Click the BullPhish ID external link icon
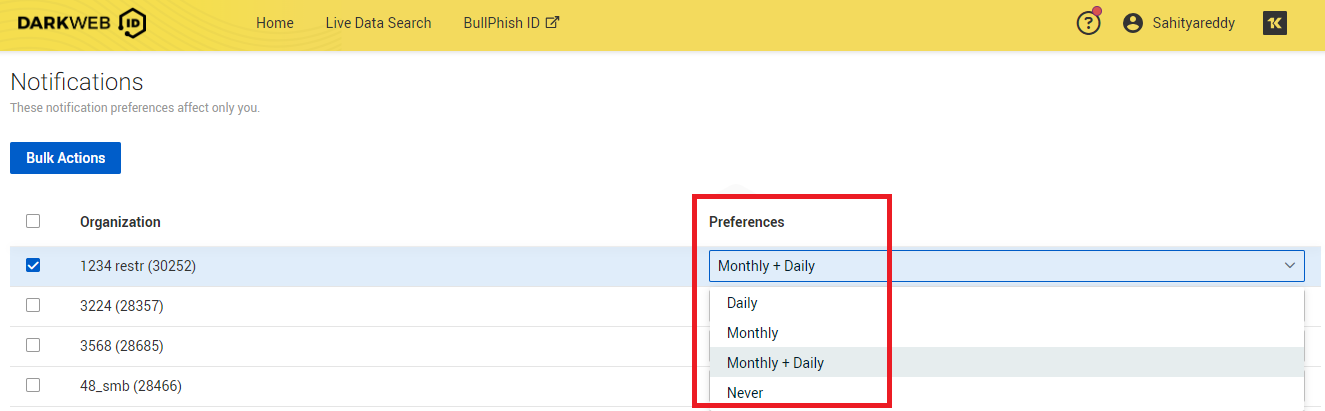1325x411 pixels. (552, 22)
